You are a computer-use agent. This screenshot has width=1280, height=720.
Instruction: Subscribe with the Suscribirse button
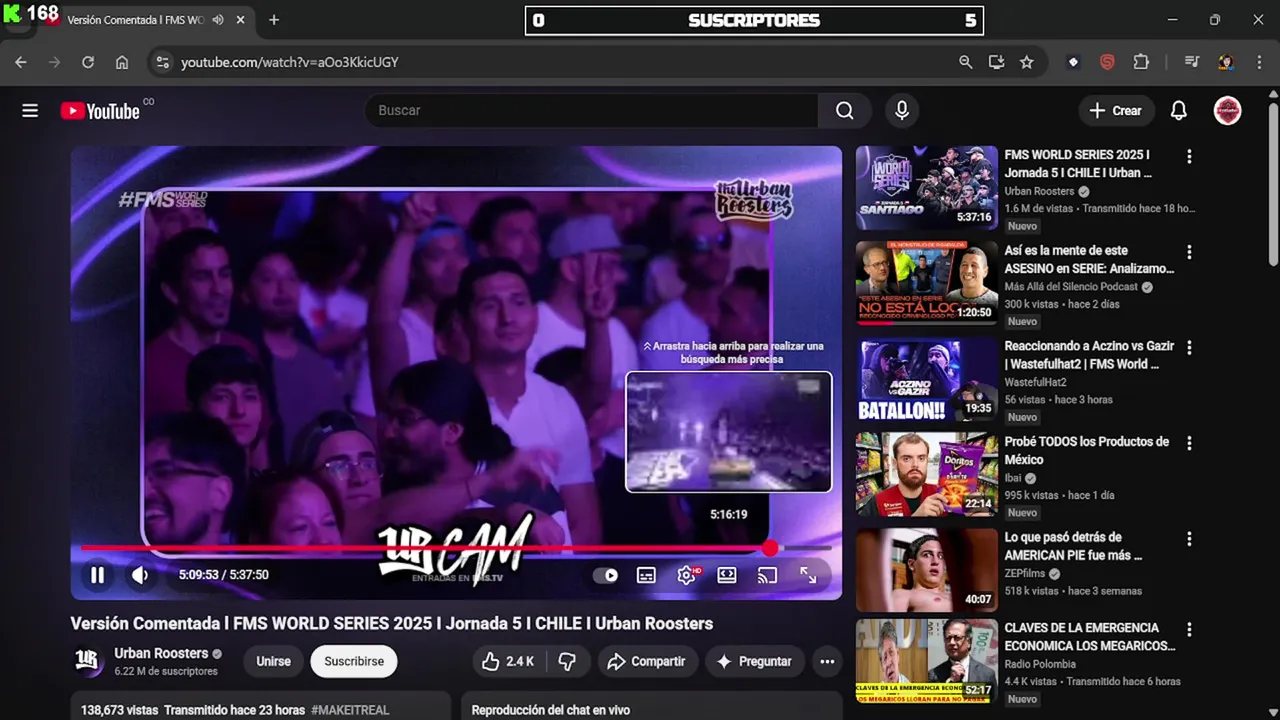pyautogui.click(x=354, y=661)
